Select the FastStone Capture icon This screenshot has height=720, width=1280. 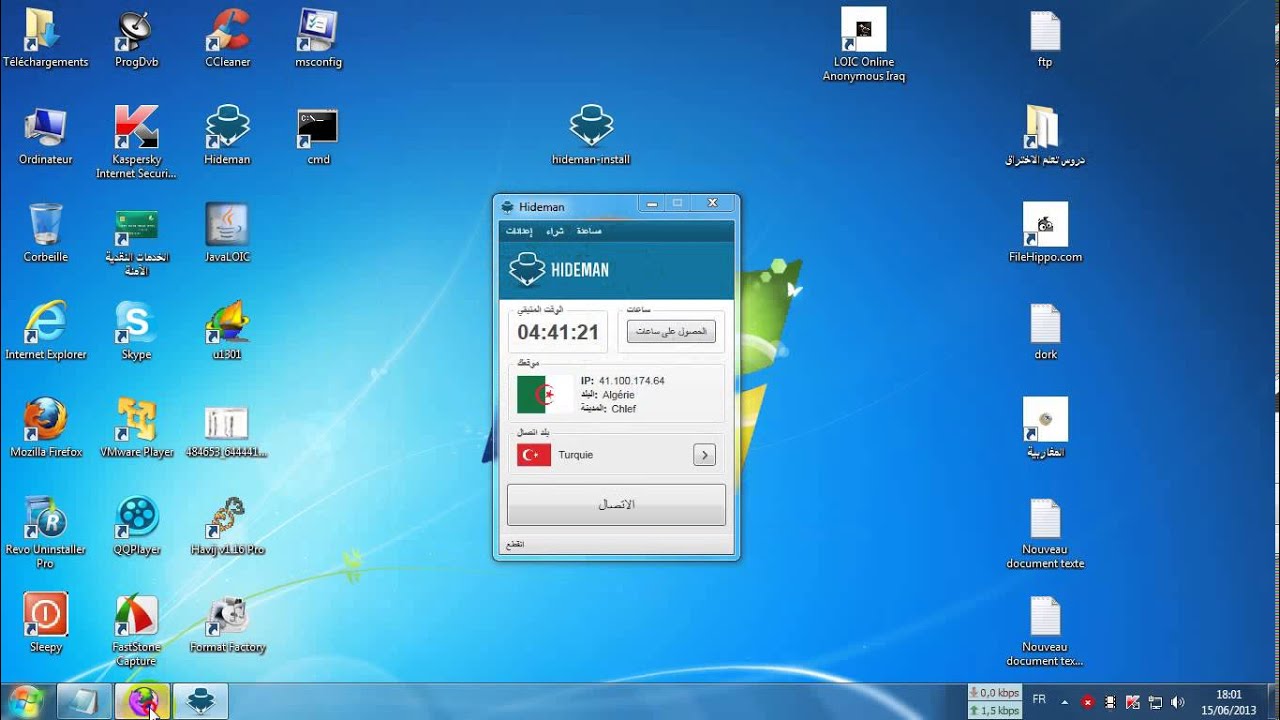click(x=136, y=630)
